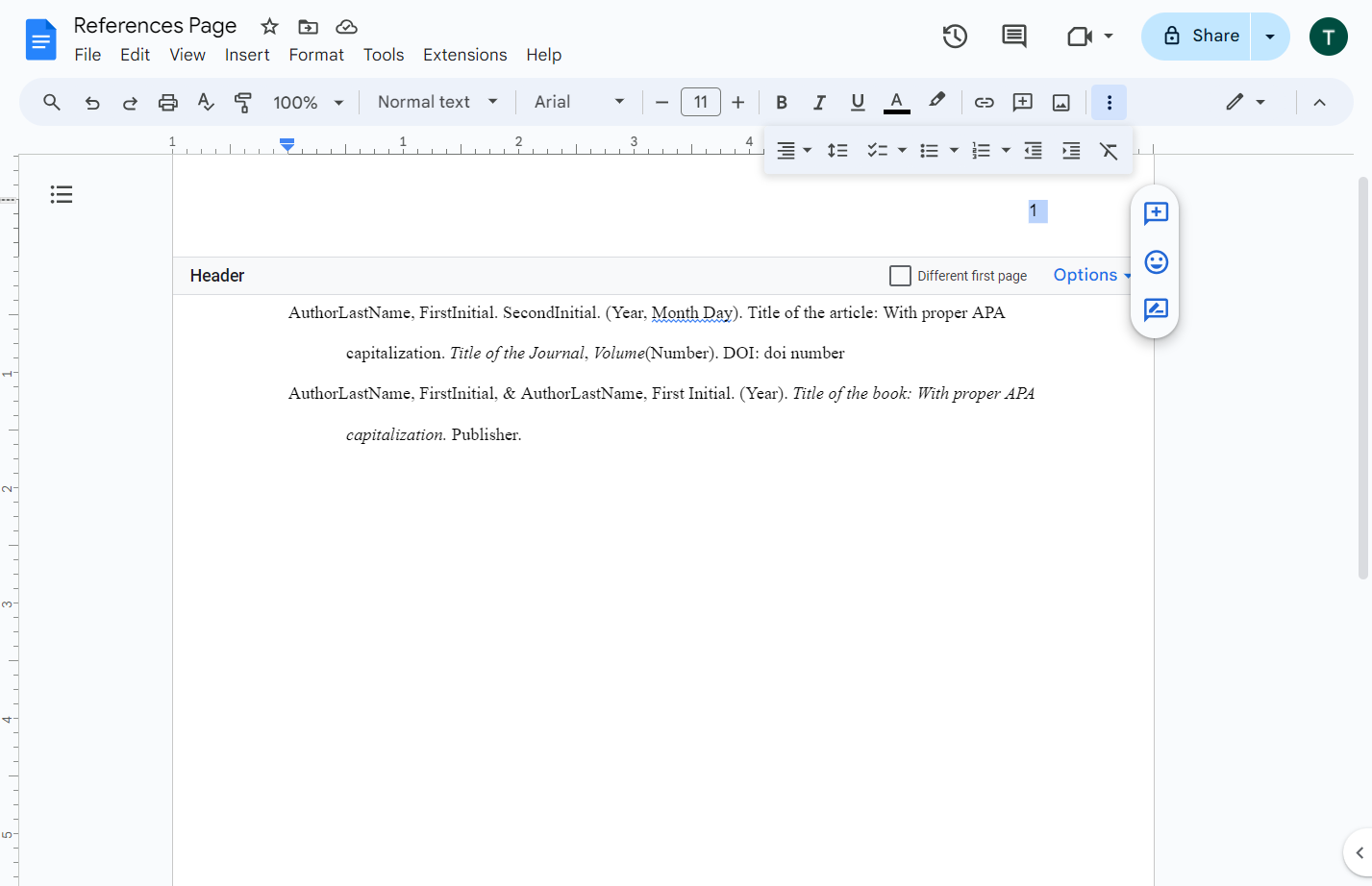Open the Insert menu

pyautogui.click(x=247, y=55)
